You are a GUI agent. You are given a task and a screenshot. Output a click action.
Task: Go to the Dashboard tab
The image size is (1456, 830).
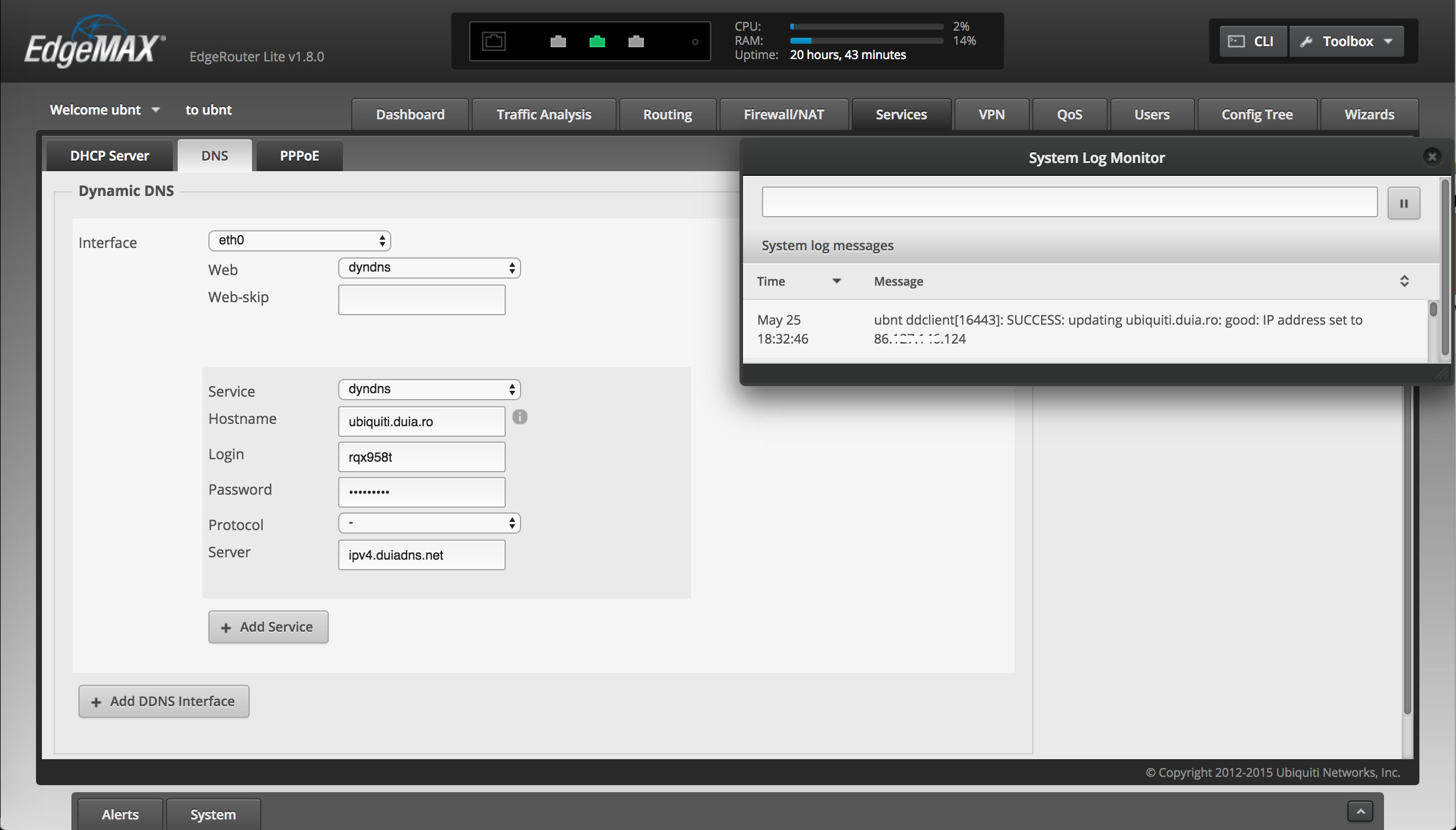410,115
